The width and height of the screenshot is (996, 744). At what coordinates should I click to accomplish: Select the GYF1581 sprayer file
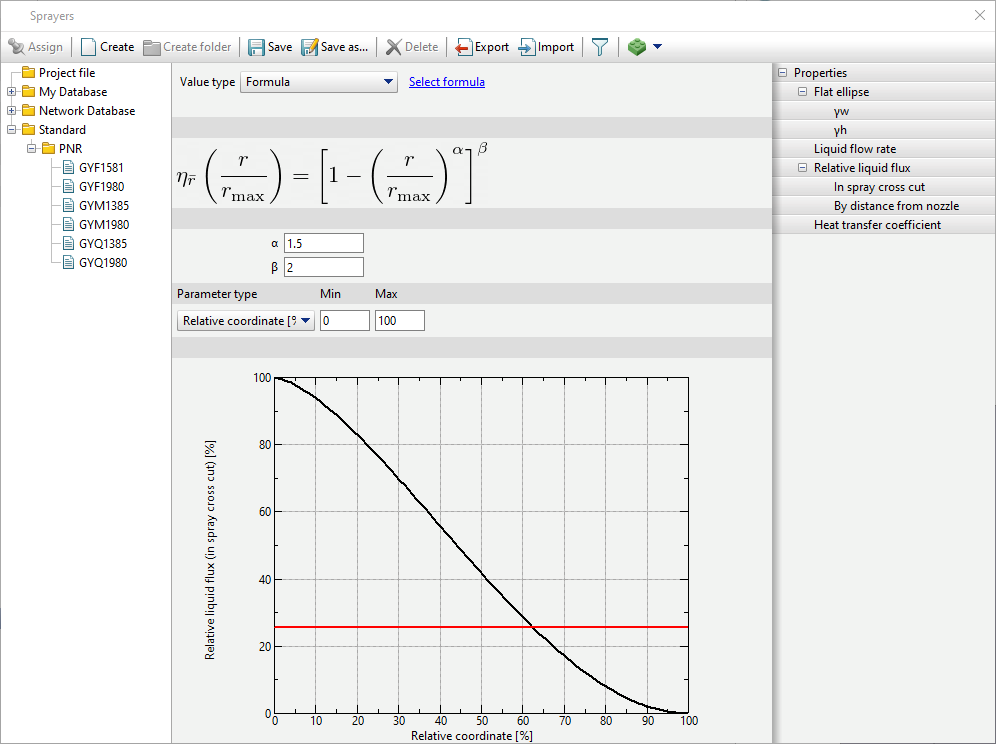(x=101, y=168)
